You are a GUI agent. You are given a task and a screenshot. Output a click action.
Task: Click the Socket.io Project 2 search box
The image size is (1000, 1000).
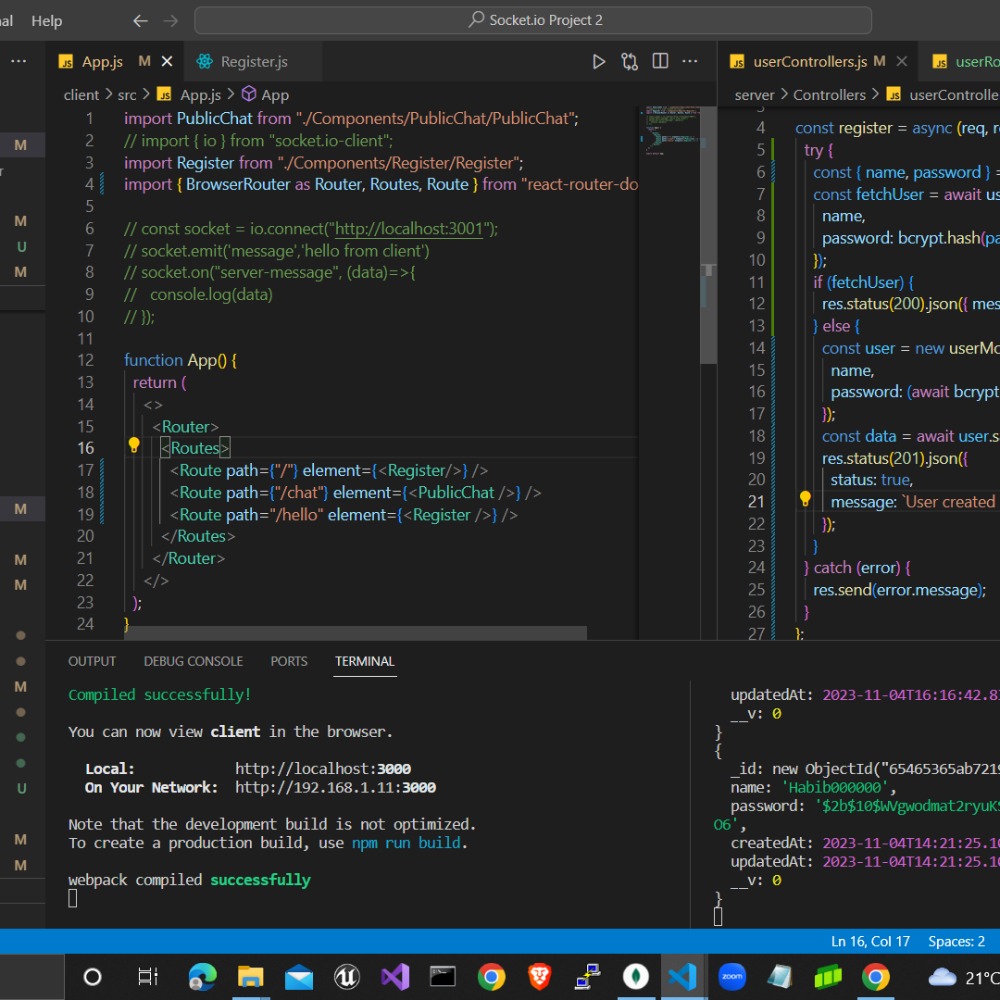tap(533, 20)
